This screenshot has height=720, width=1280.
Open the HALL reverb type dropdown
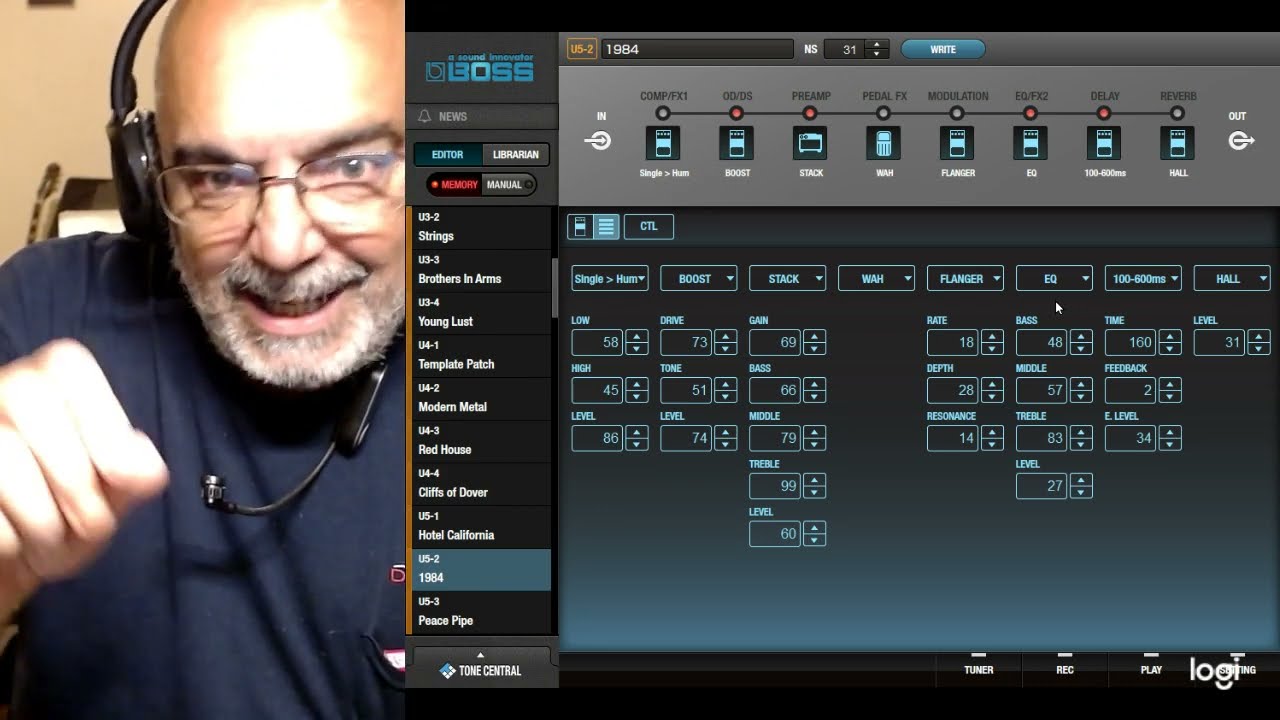pyautogui.click(x=1233, y=279)
